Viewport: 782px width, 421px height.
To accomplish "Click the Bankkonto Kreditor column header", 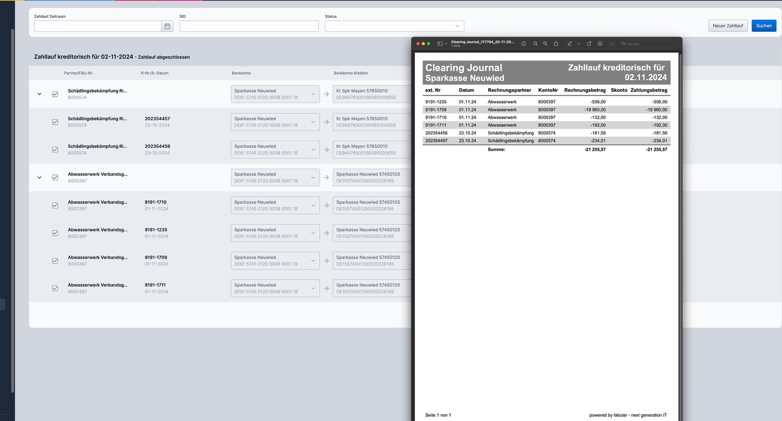I will tap(351, 73).
